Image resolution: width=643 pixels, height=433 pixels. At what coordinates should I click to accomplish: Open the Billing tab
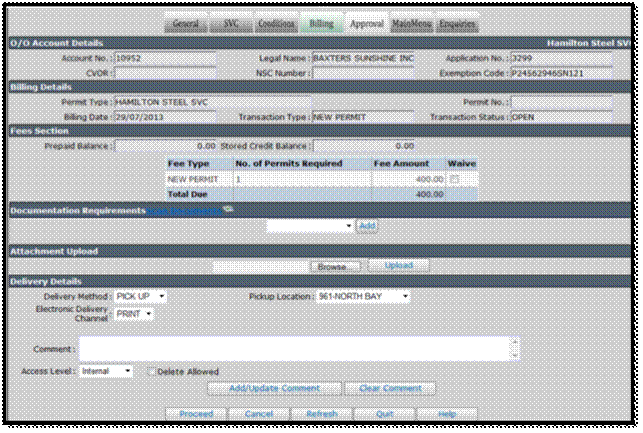click(x=322, y=24)
